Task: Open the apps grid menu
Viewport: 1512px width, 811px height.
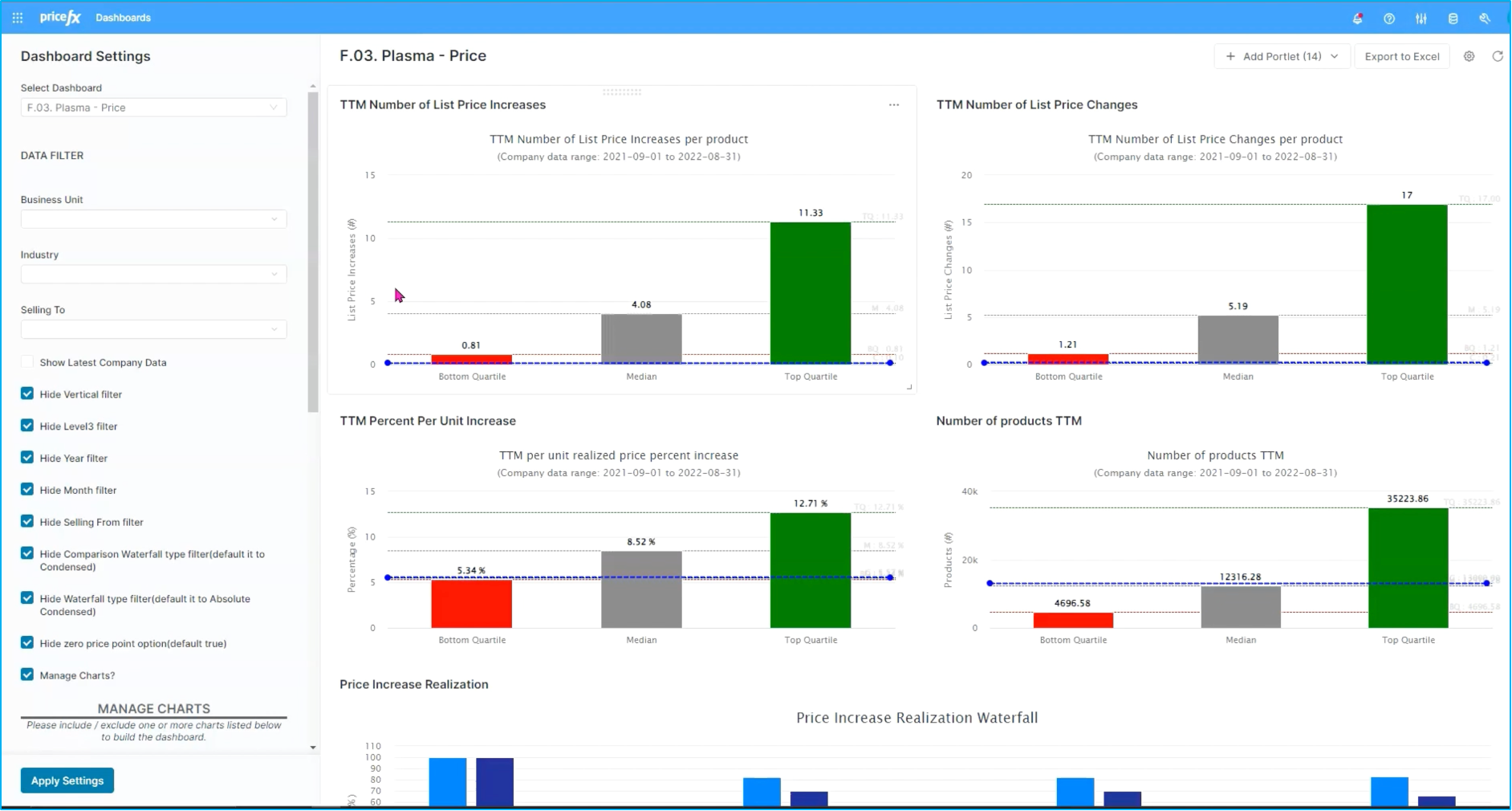Action: click(18, 18)
